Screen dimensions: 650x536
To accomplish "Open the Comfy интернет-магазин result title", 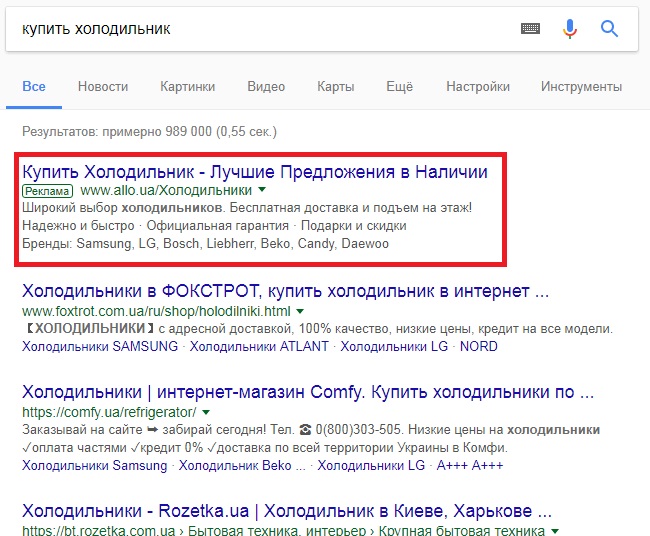I will pos(308,392).
